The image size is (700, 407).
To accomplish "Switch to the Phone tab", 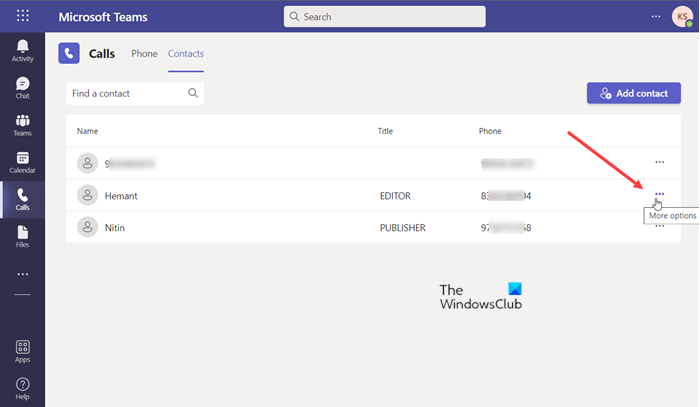I will pos(144,54).
